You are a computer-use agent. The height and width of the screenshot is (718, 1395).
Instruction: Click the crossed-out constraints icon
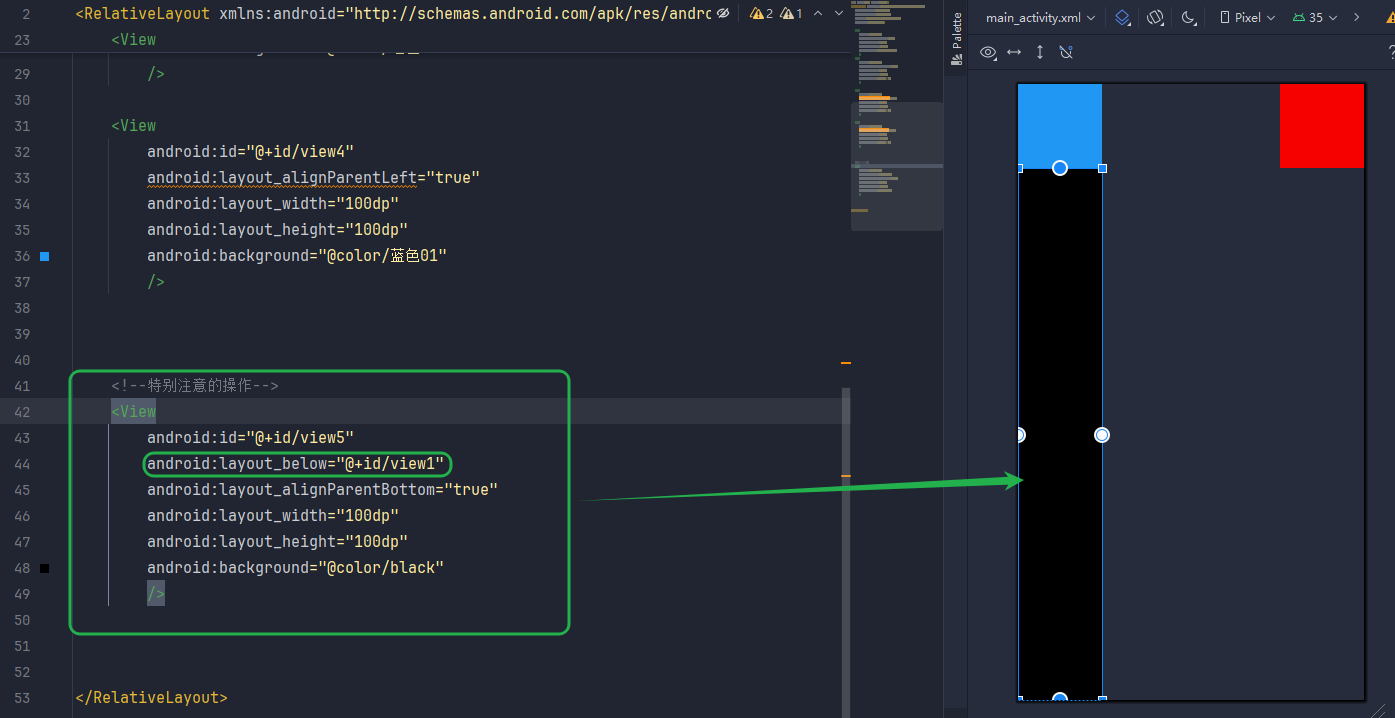coord(1066,52)
